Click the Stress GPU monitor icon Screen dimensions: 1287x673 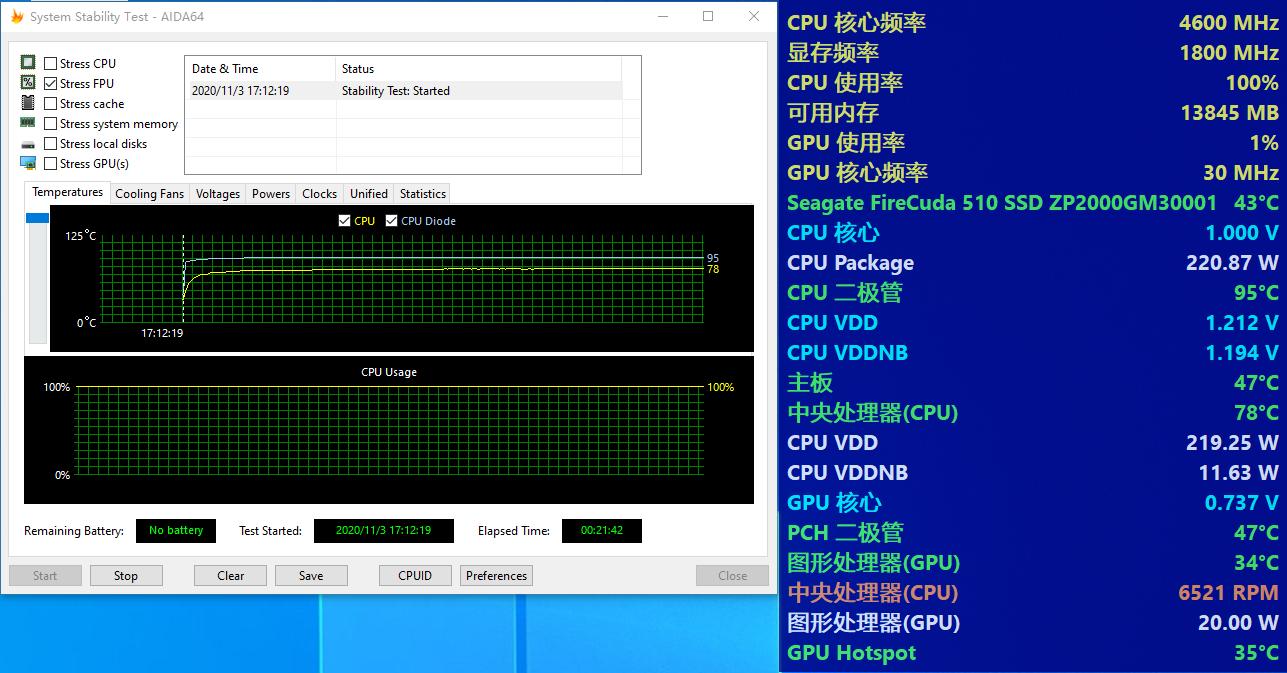pos(28,164)
